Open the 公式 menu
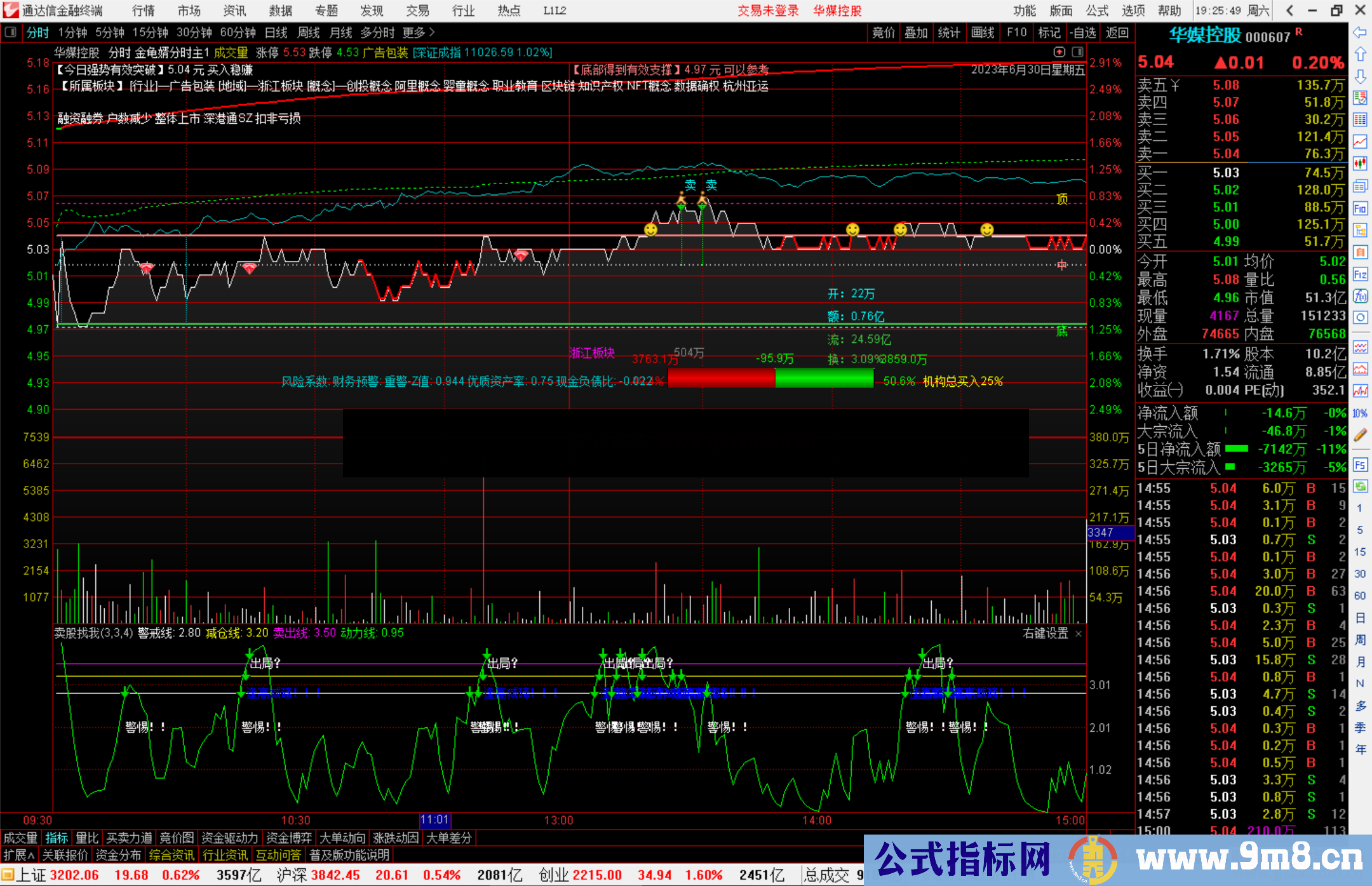This screenshot has height=886, width=1372. click(x=1097, y=11)
